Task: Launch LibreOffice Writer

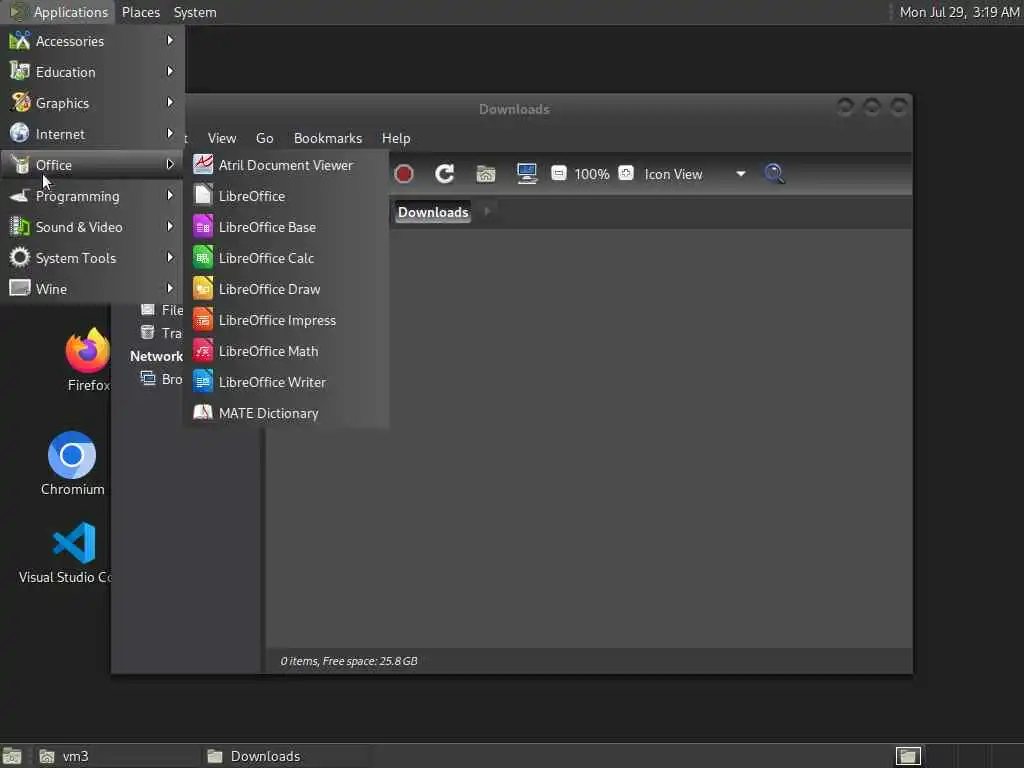Action: point(286,382)
